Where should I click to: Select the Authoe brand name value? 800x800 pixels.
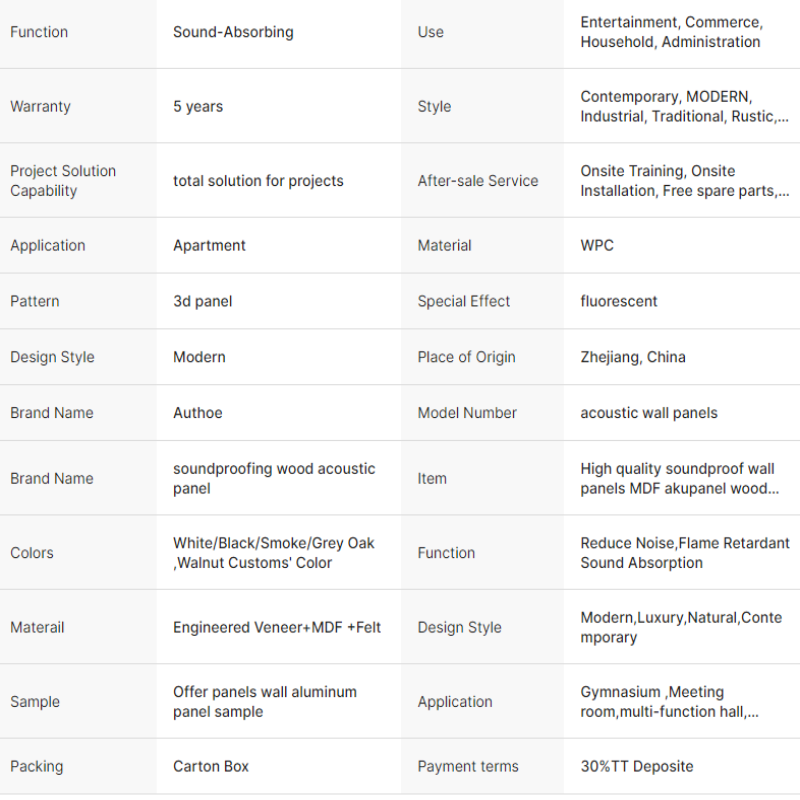tap(198, 413)
